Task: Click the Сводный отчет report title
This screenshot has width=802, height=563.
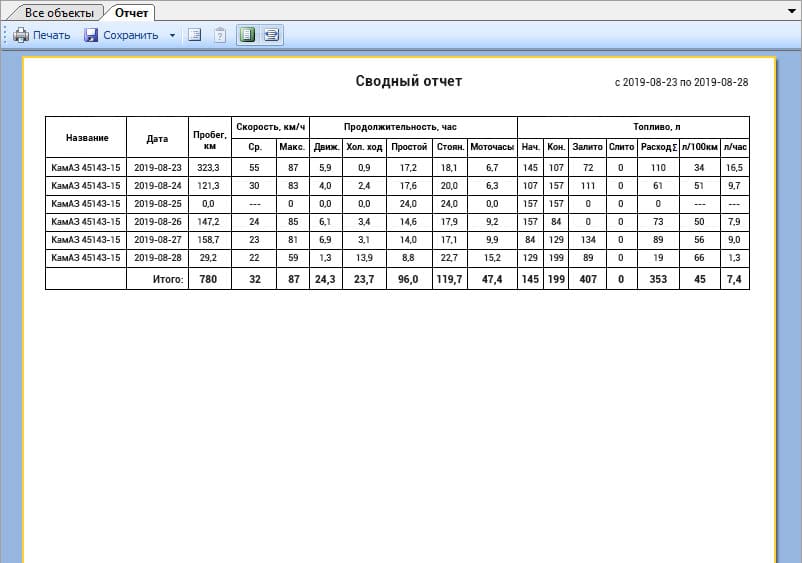Action: pos(408,81)
